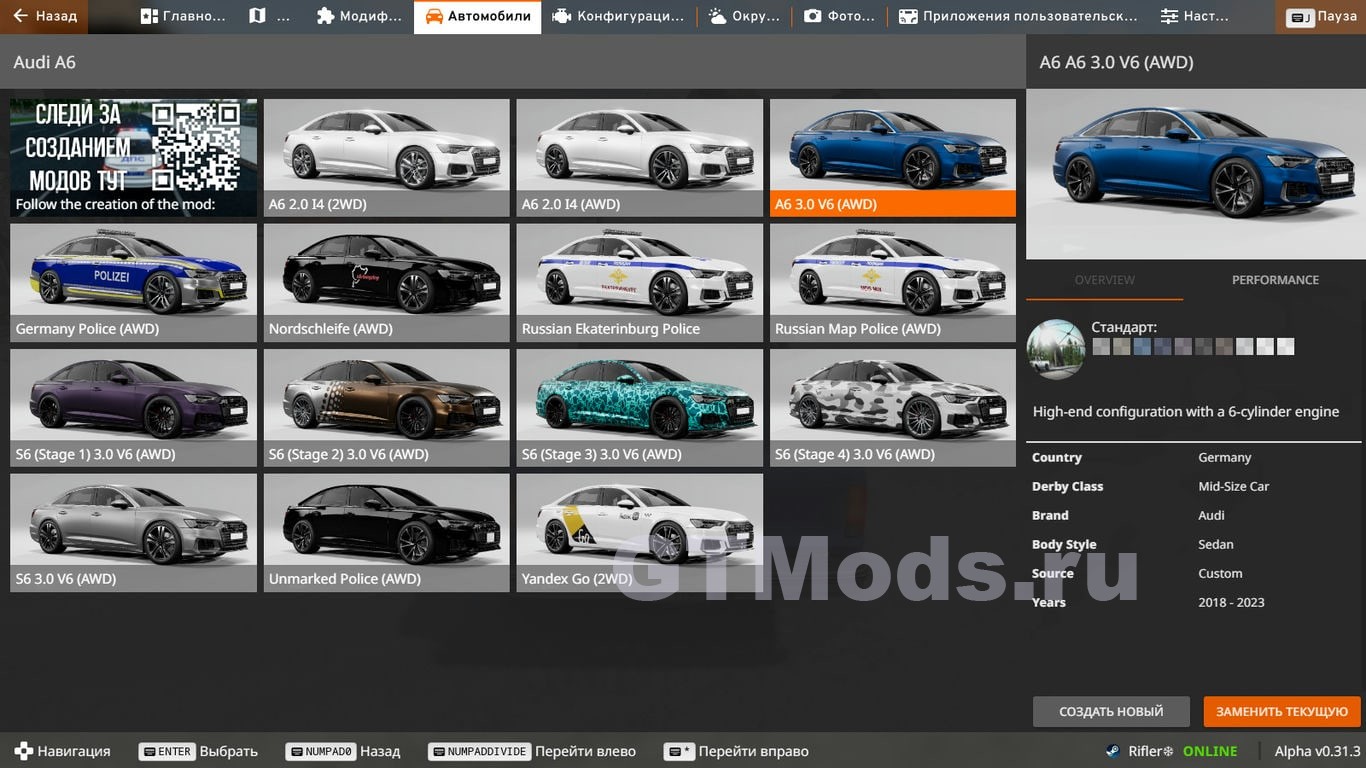
Task: Select the S6 (Stage 2) 3.0 V6 car
Action: [386, 408]
